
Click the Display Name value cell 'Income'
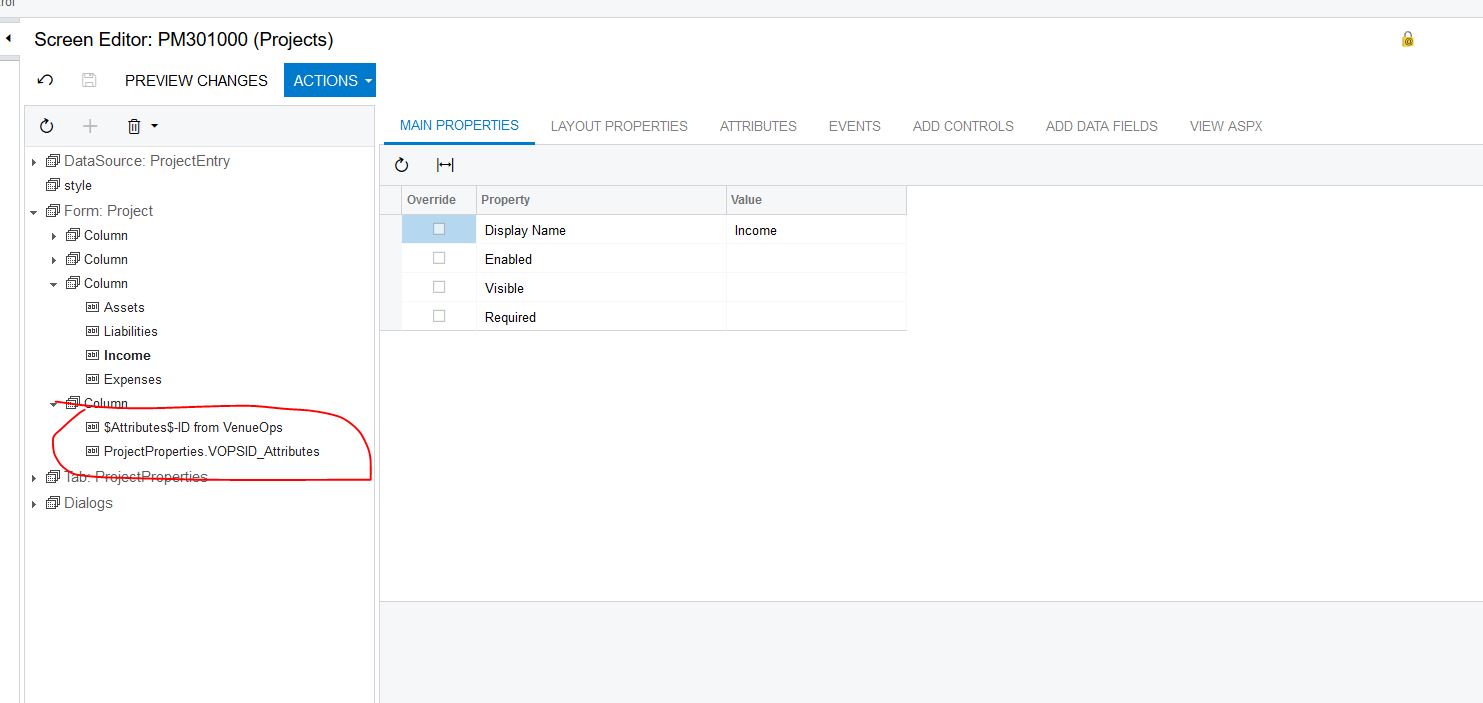pyautogui.click(x=815, y=230)
